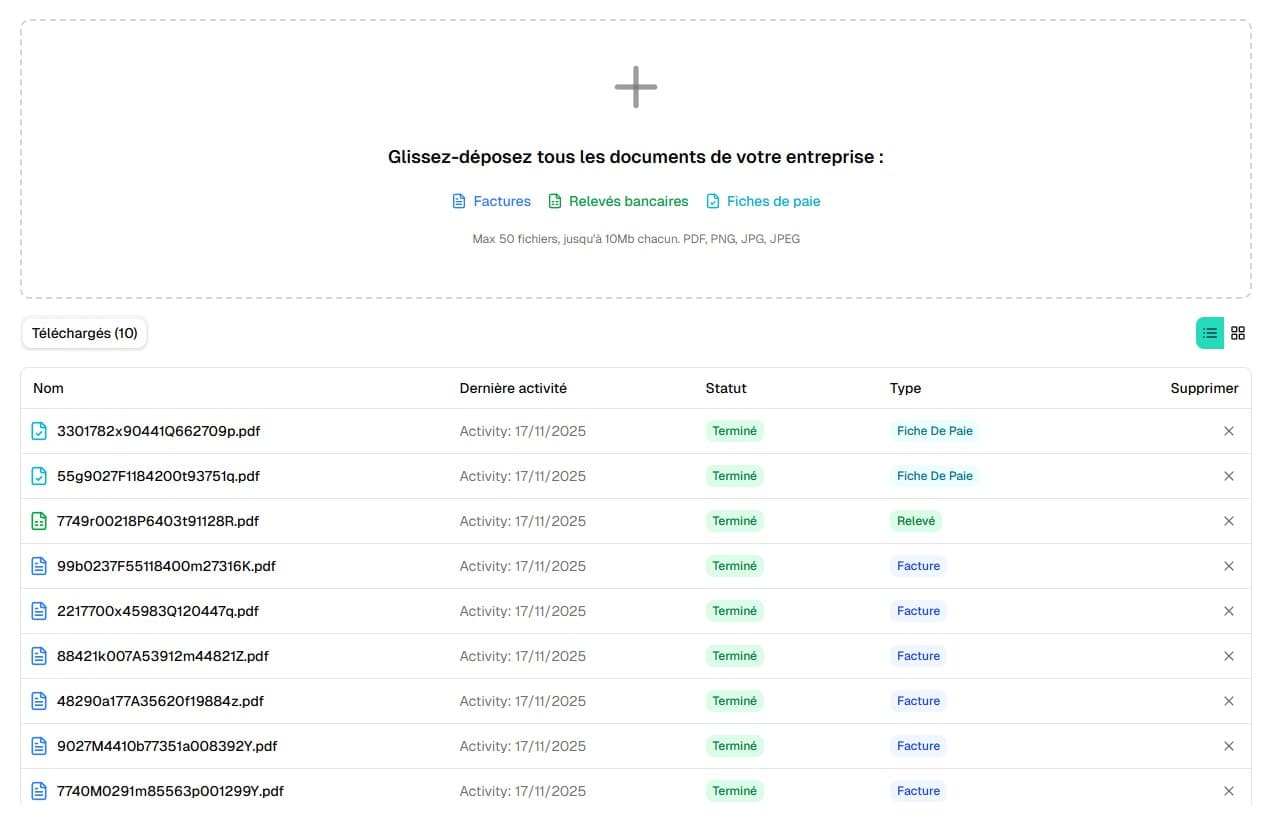
Task: Click the Relevés bancaires link
Action: (x=628, y=200)
